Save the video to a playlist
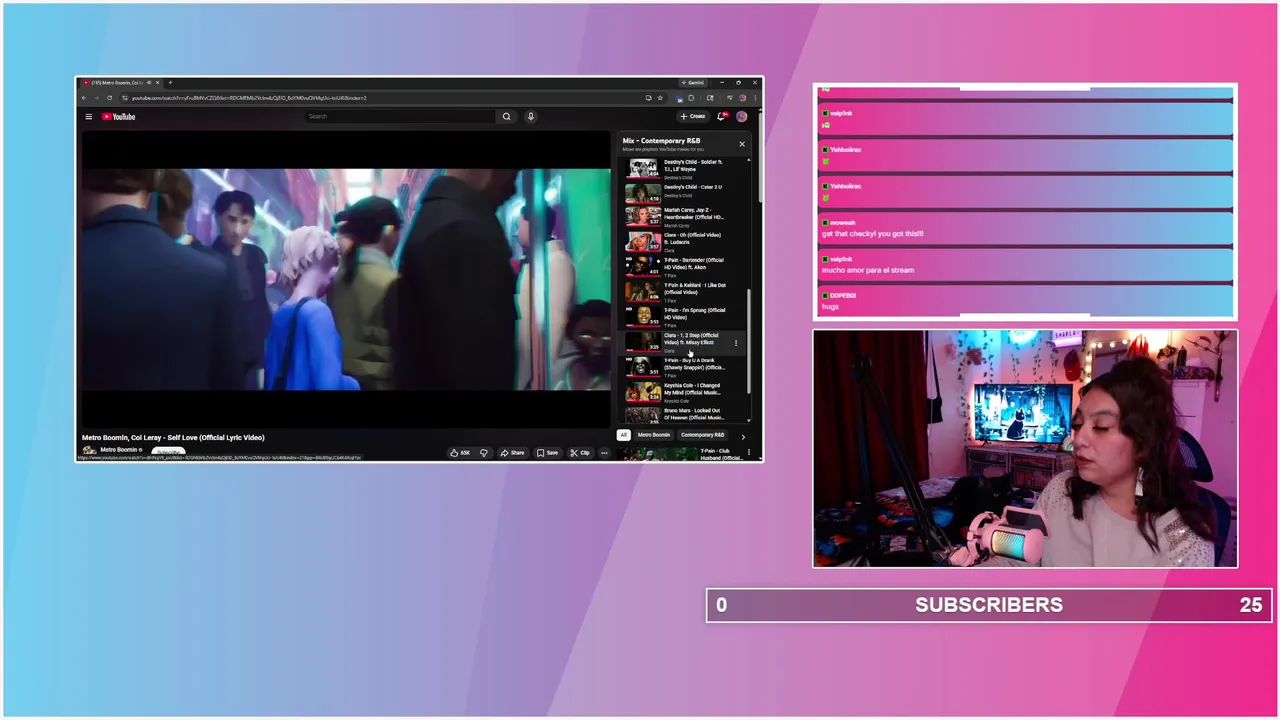Viewport: 1280px width, 720px height. point(547,453)
